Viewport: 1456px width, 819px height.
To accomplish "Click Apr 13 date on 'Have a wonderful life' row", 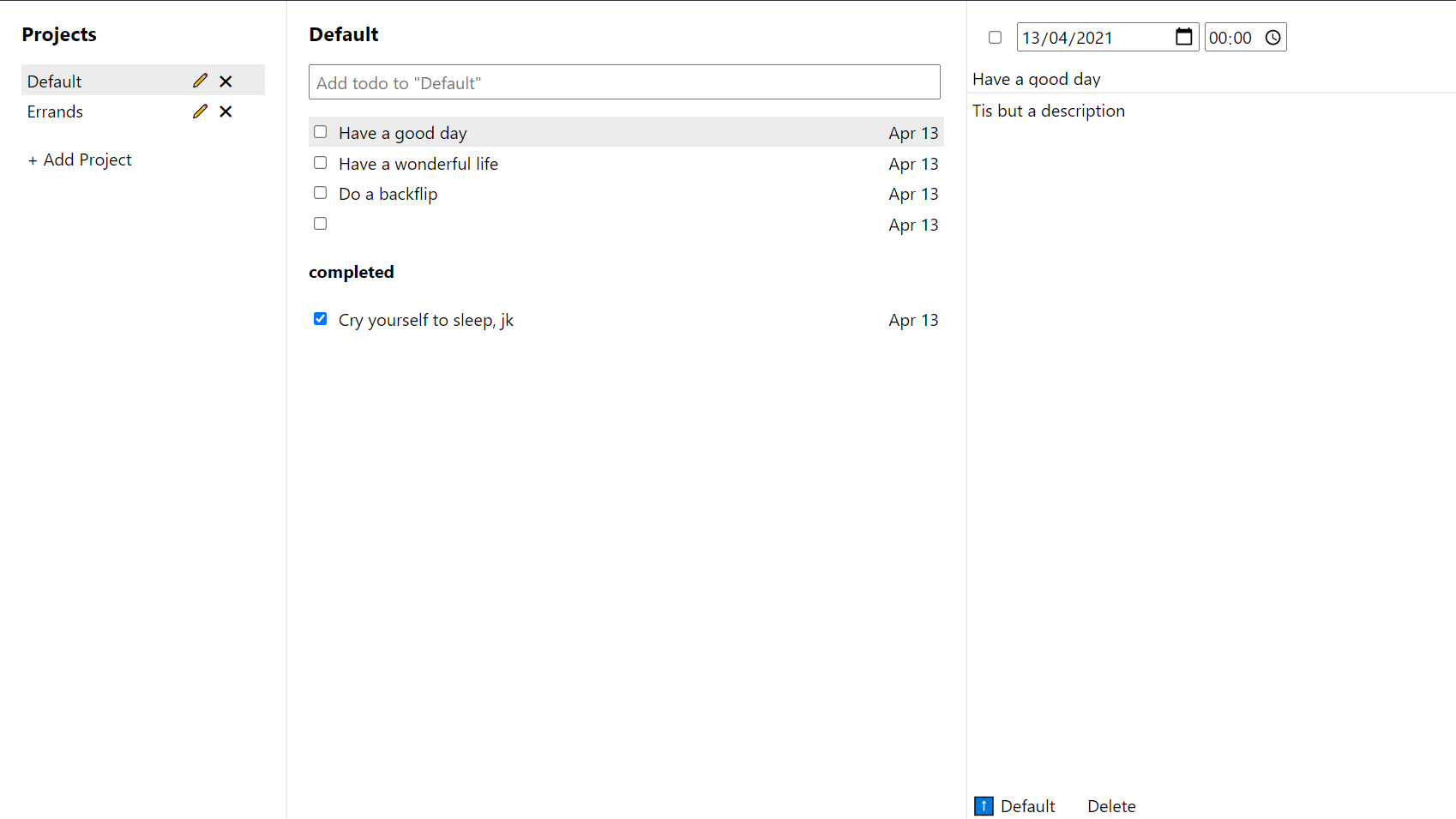I will coord(913,164).
